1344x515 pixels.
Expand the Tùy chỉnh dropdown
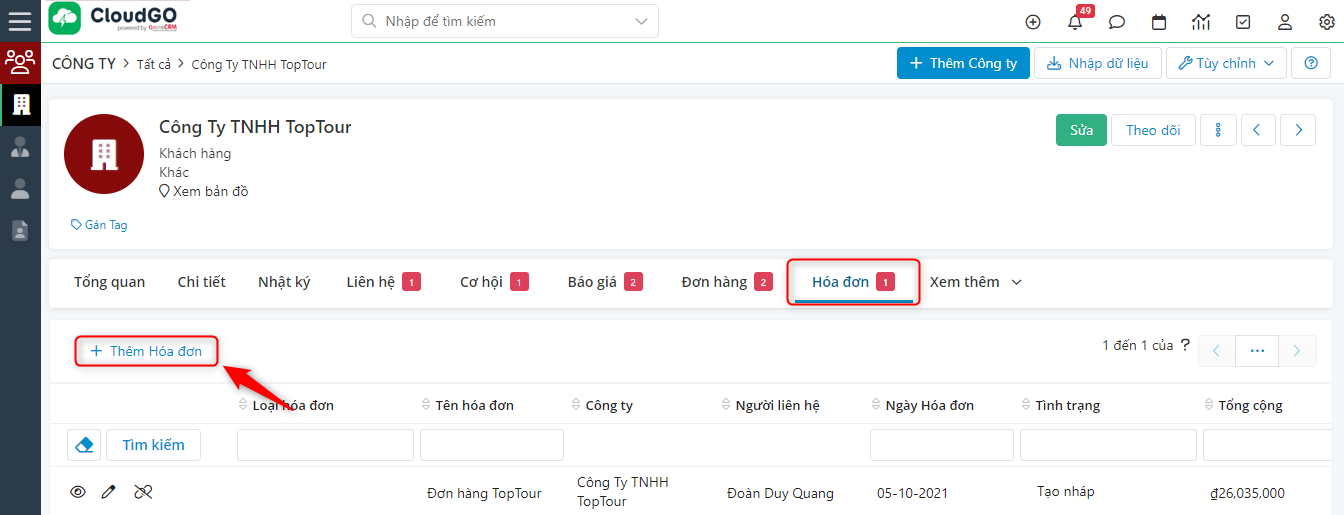[x=1226, y=63]
